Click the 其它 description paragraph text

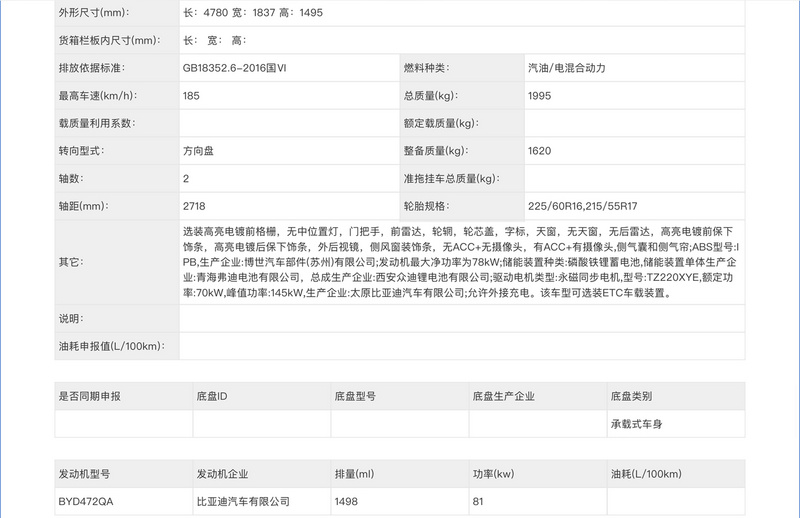coord(461,262)
